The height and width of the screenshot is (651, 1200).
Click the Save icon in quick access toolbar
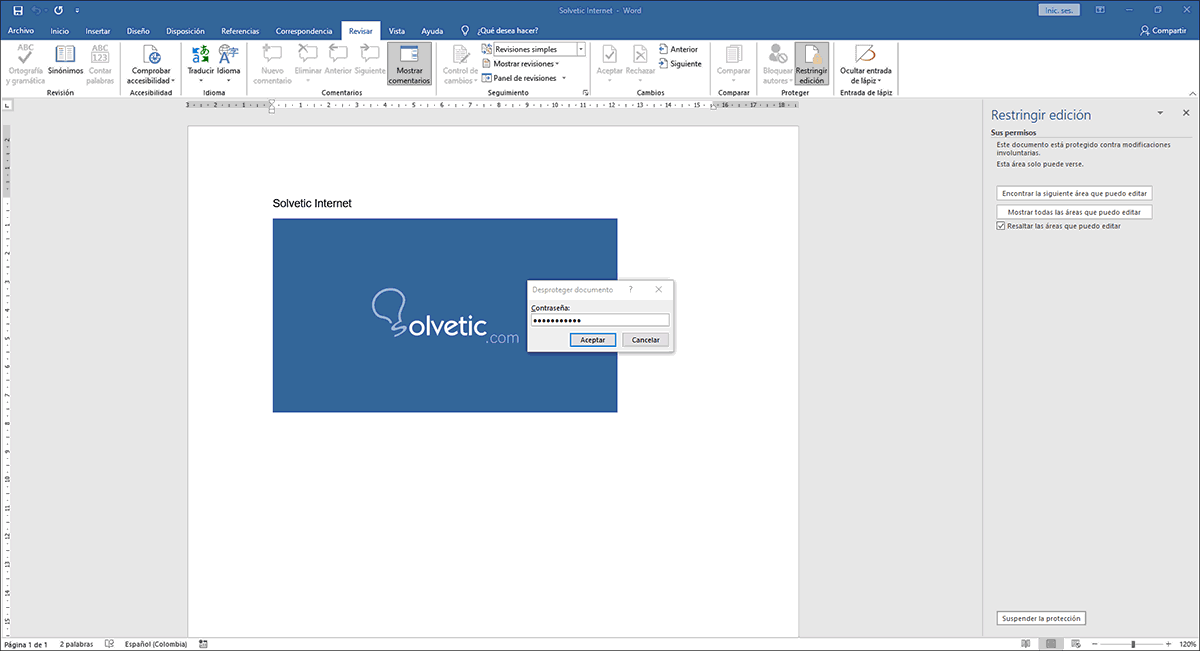pos(18,10)
